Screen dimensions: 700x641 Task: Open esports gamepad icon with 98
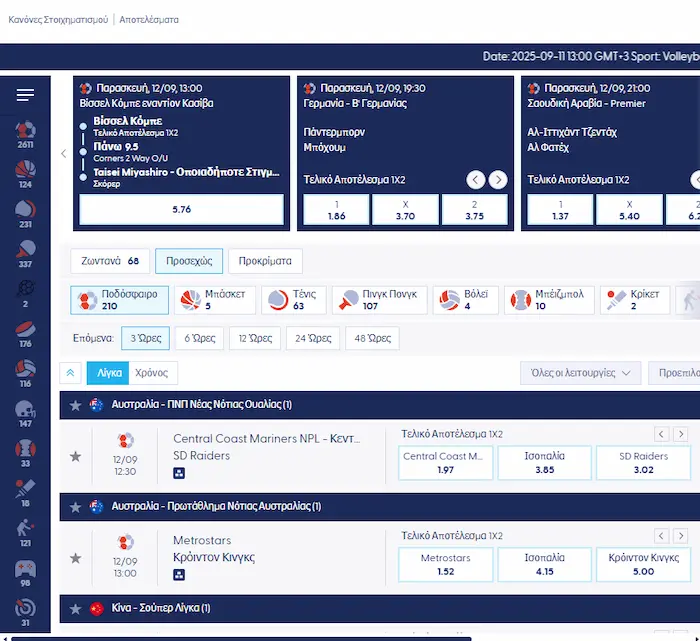[25, 570]
